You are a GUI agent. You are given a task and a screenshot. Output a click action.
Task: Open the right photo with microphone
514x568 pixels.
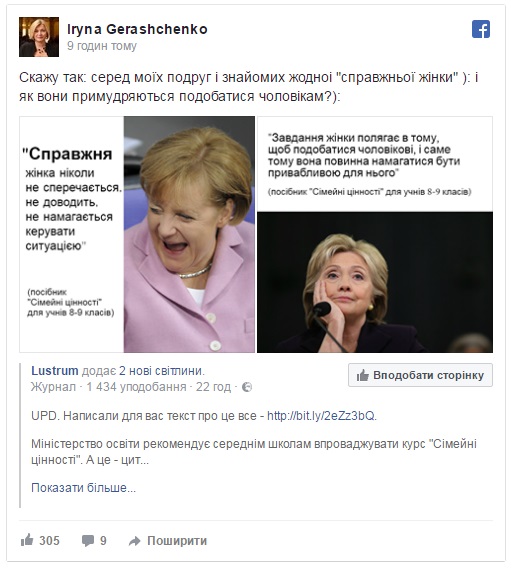click(x=375, y=282)
